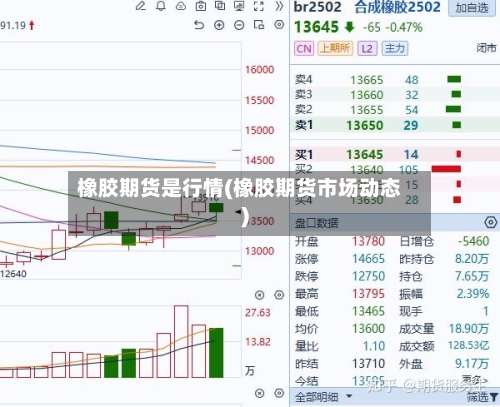
Task: Select the 卖4 order row at 13665
Action: point(395,80)
